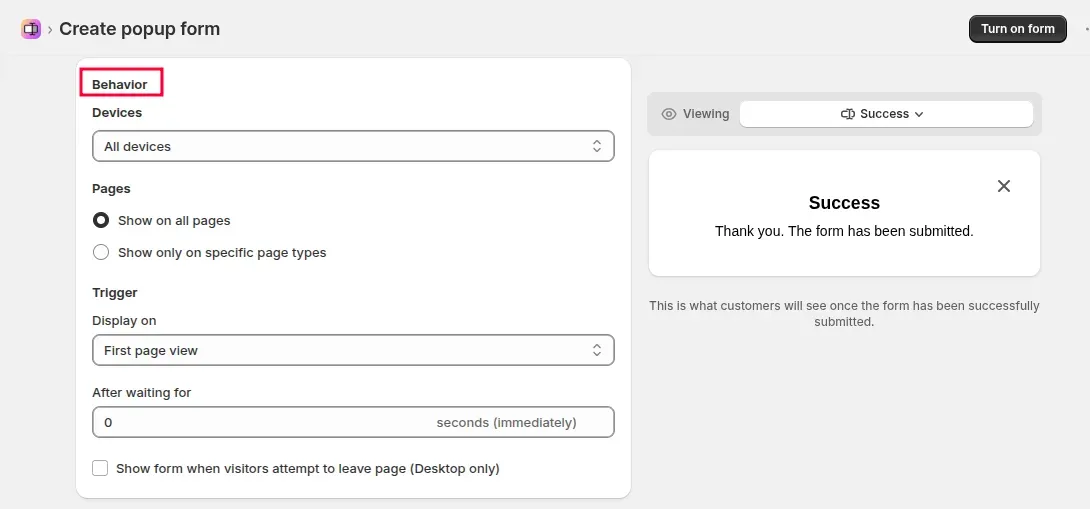This screenshot has height=509, width=1090.
Task: Click the Behavior section heading
Action: click(x=120, y=85)
